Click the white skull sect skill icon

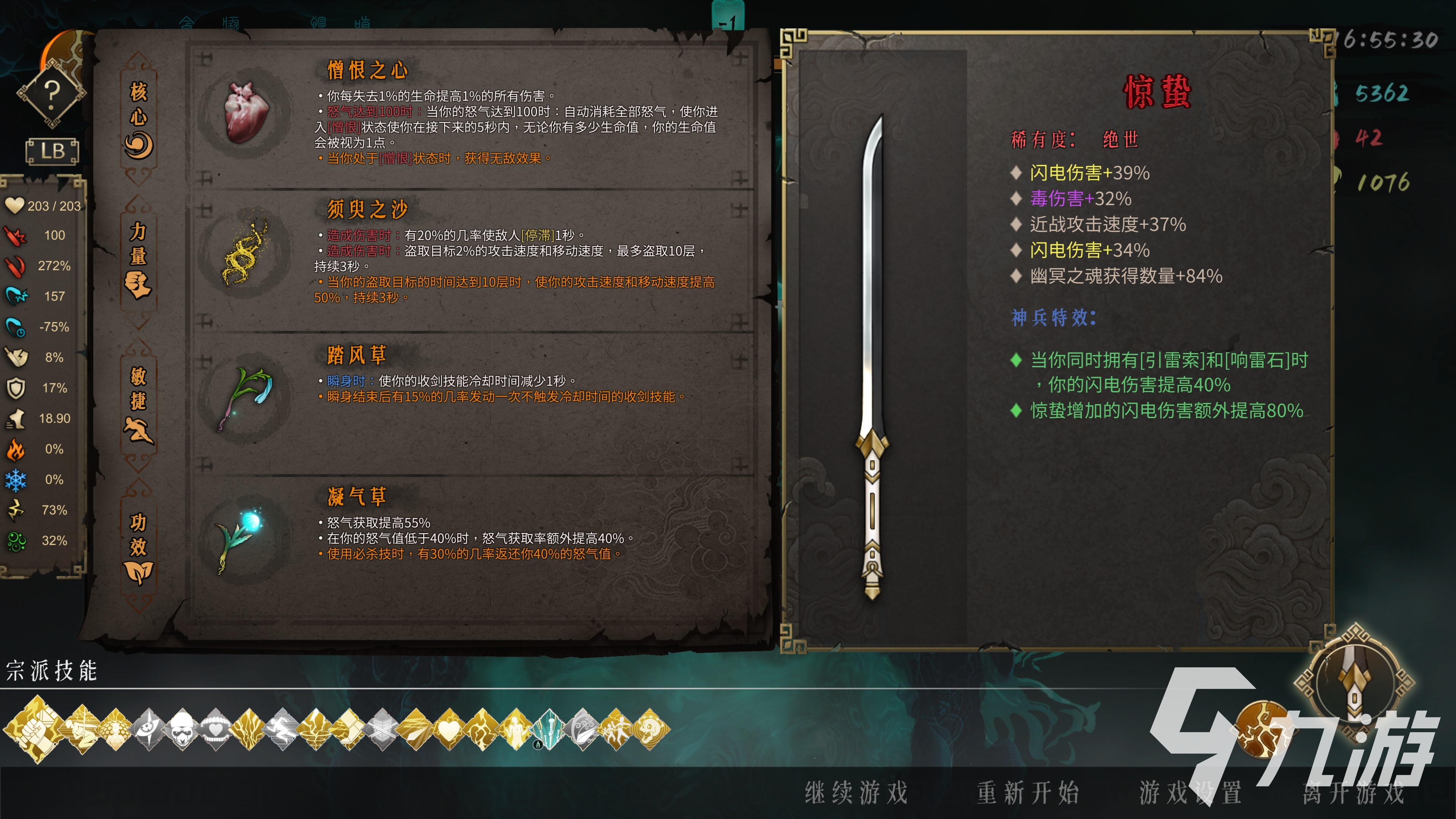182,730
